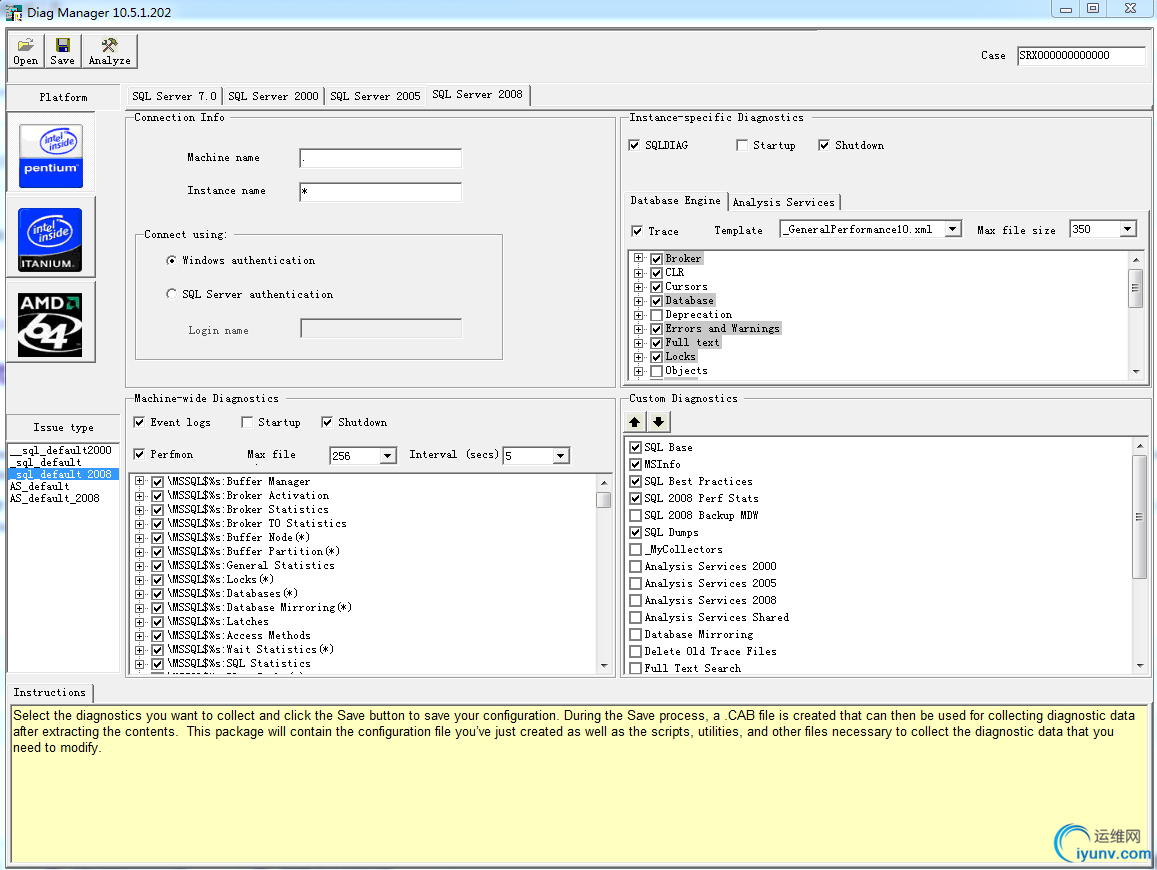Check the Analysis Services 2008 diagnostic
The image size is (1157, 870).
pos(635,600)
